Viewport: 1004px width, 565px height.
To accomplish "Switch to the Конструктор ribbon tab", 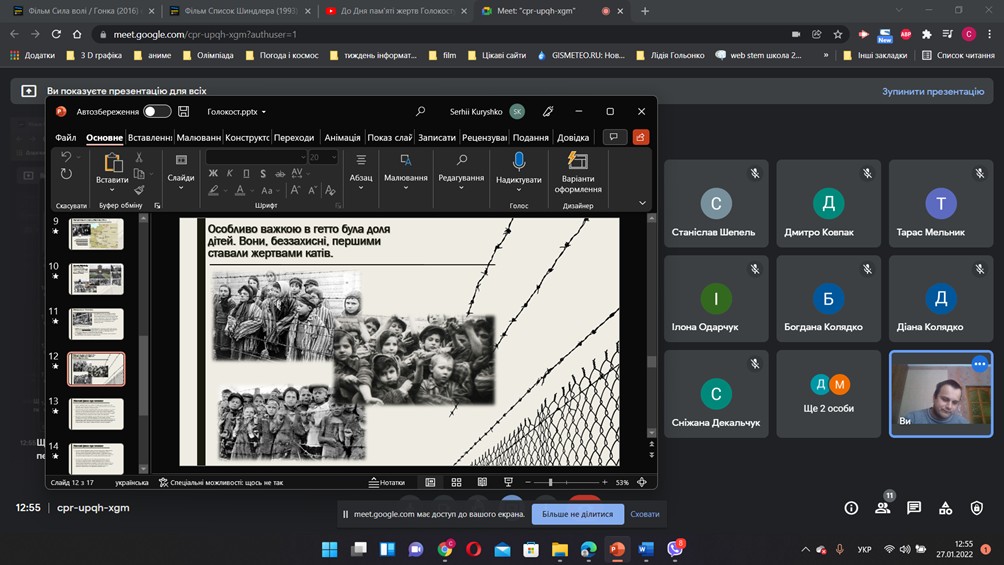I will 247,137.
